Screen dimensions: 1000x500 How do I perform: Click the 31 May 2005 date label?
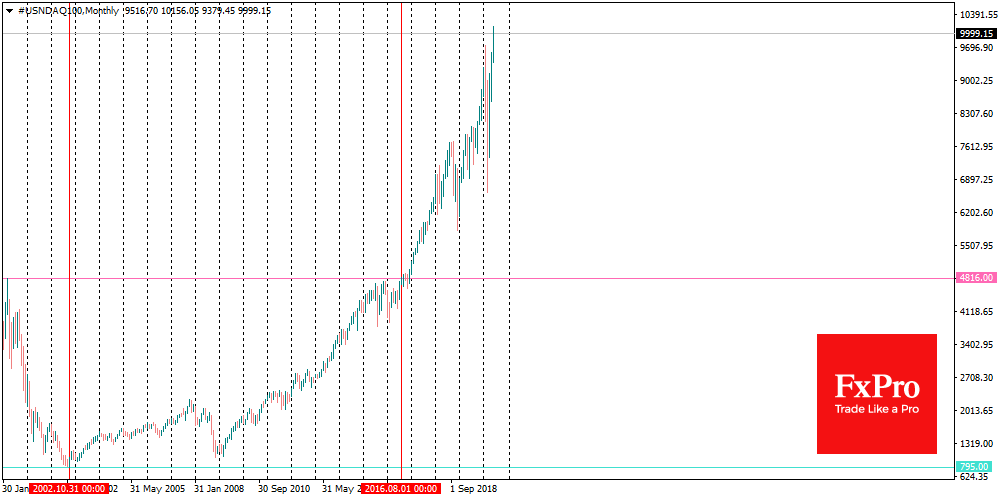[156, 489]
